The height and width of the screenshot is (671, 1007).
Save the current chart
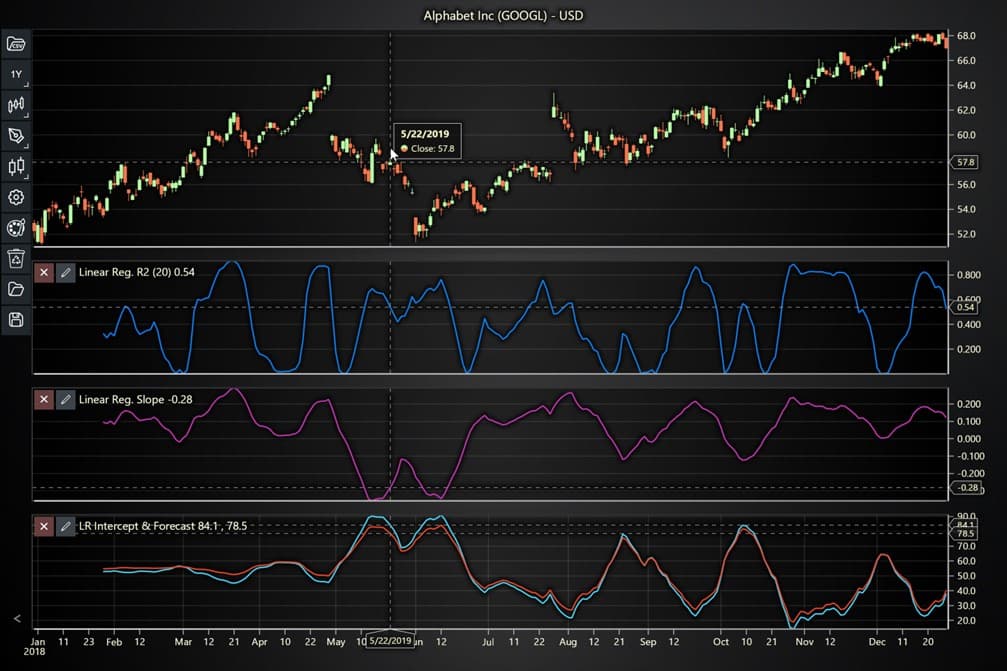tap(15, 319)
